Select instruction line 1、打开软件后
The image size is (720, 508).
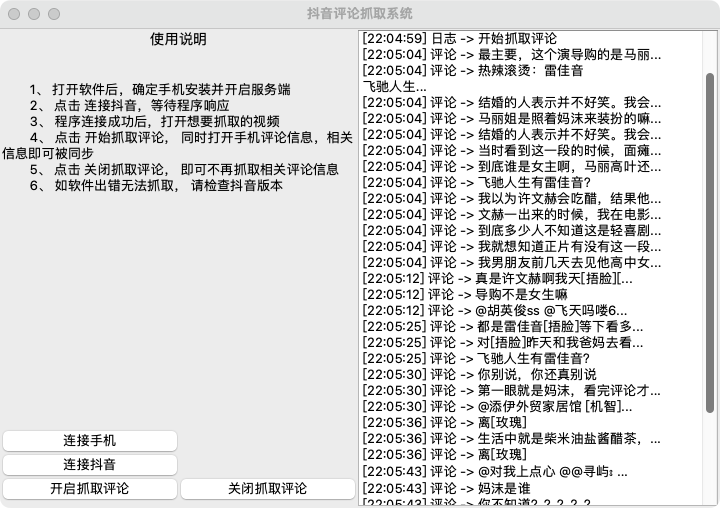tap(160, 89)
